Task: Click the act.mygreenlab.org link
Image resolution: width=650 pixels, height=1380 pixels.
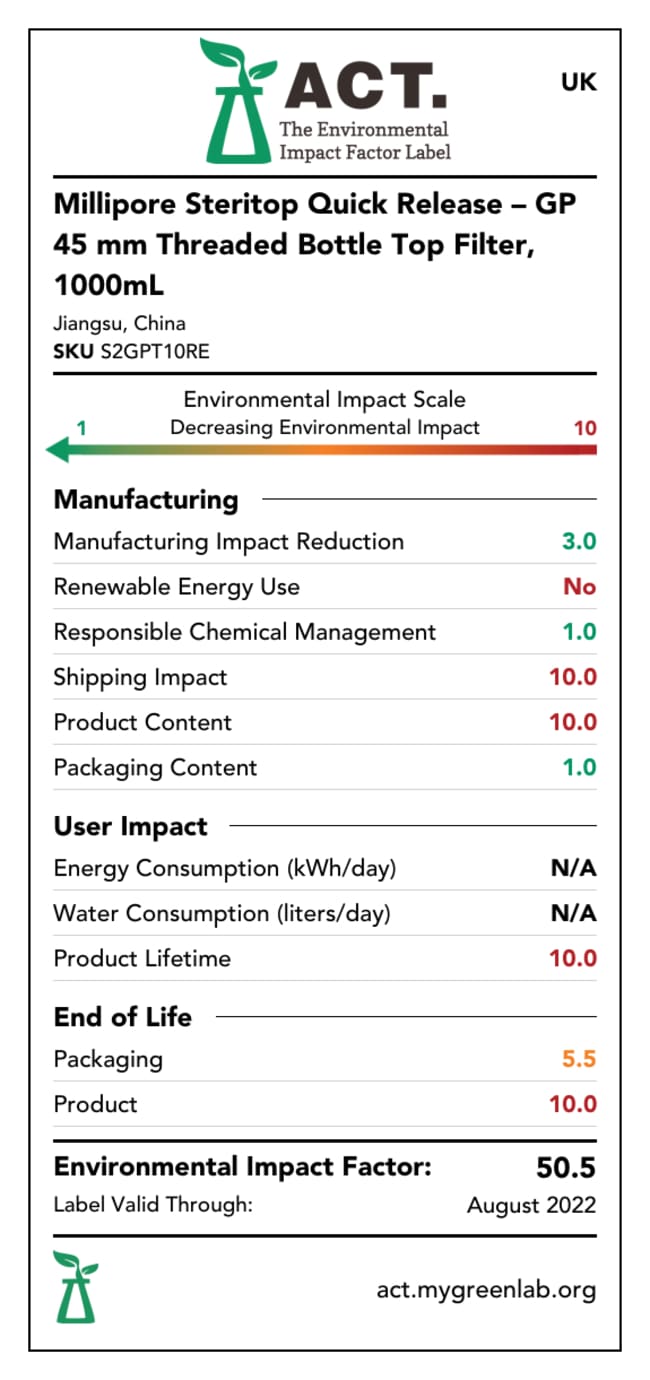Action: [486, 1289]
